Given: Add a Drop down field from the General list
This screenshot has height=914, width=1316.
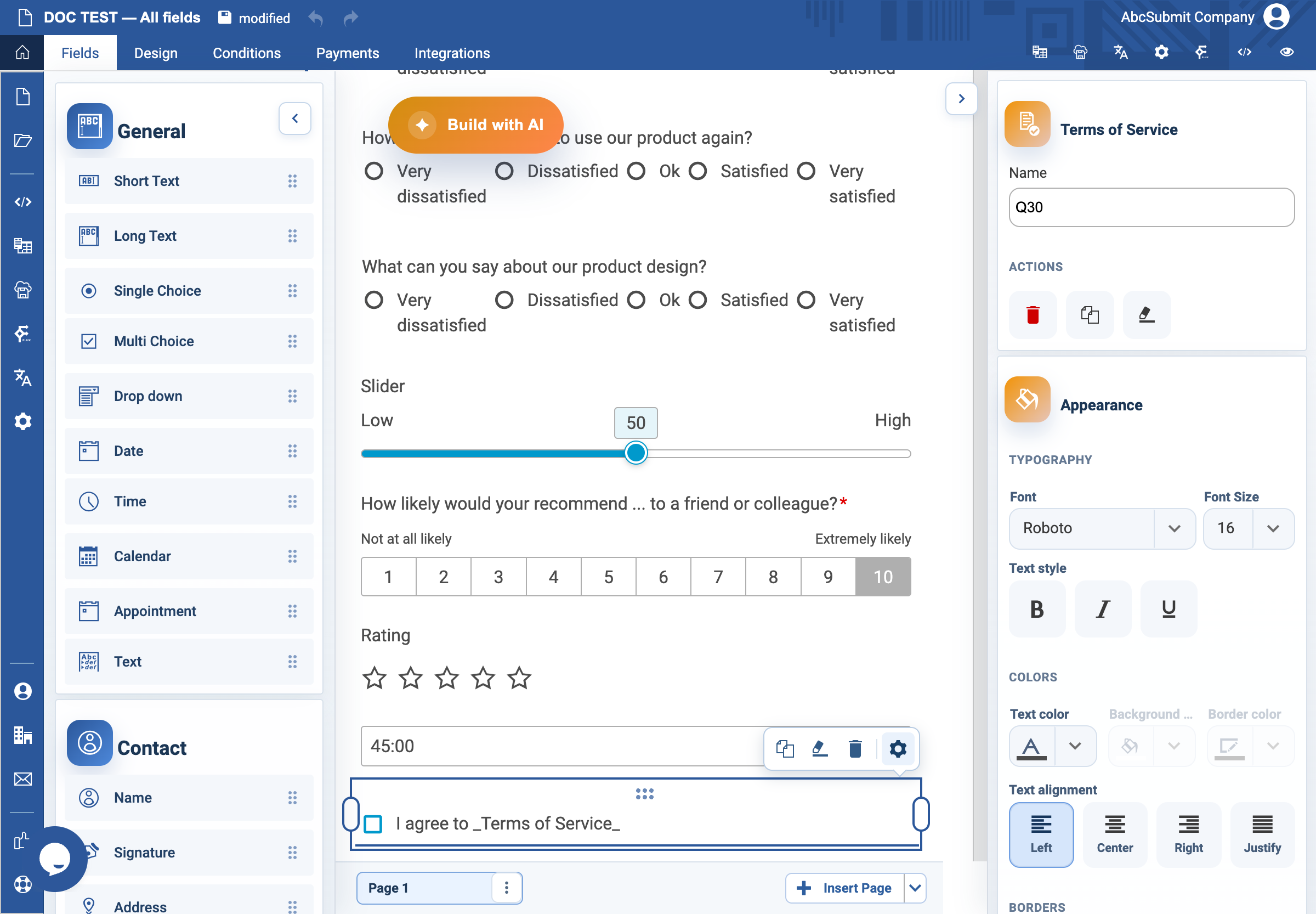Looking at the screenshot, I should tap(189, 396).
